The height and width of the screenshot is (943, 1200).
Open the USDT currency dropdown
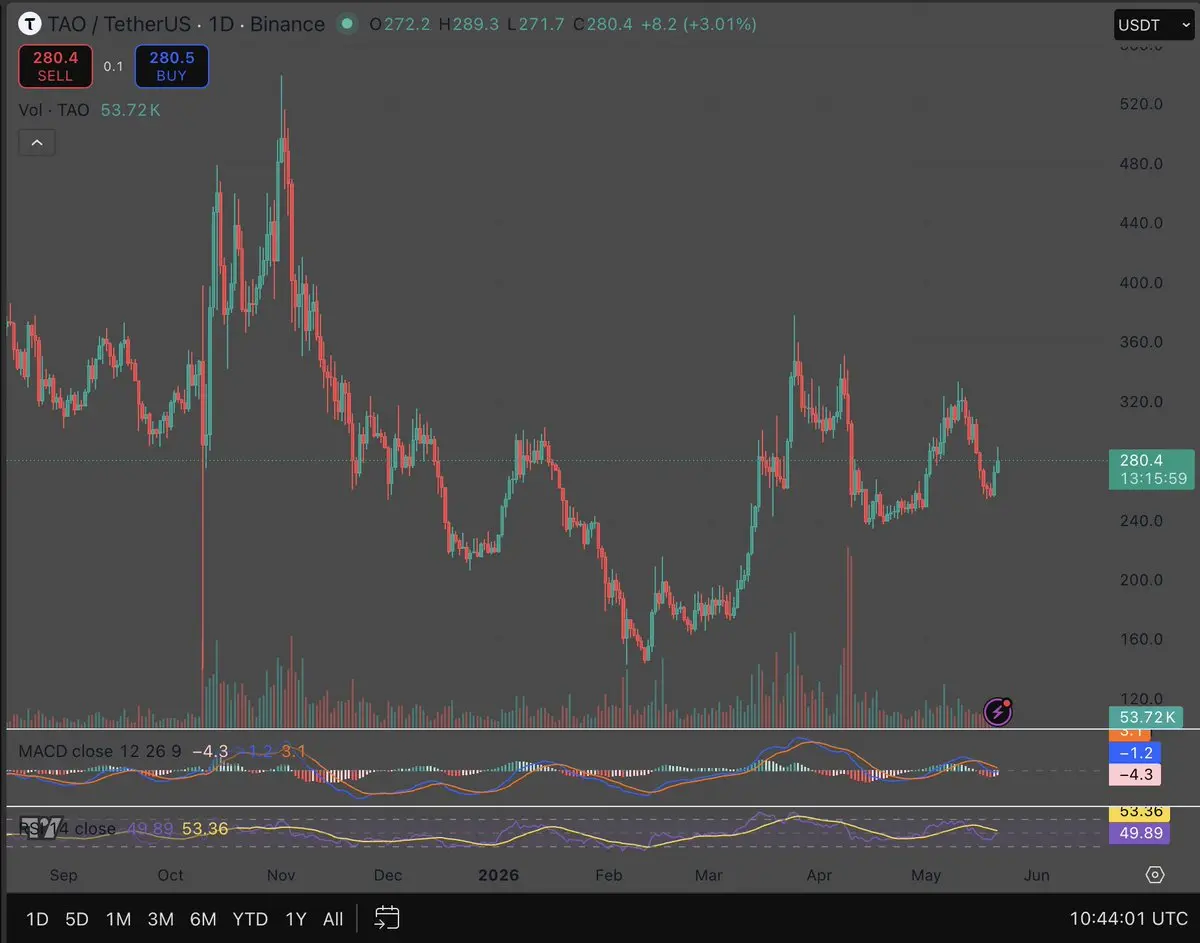click(x=1153, y=26)
